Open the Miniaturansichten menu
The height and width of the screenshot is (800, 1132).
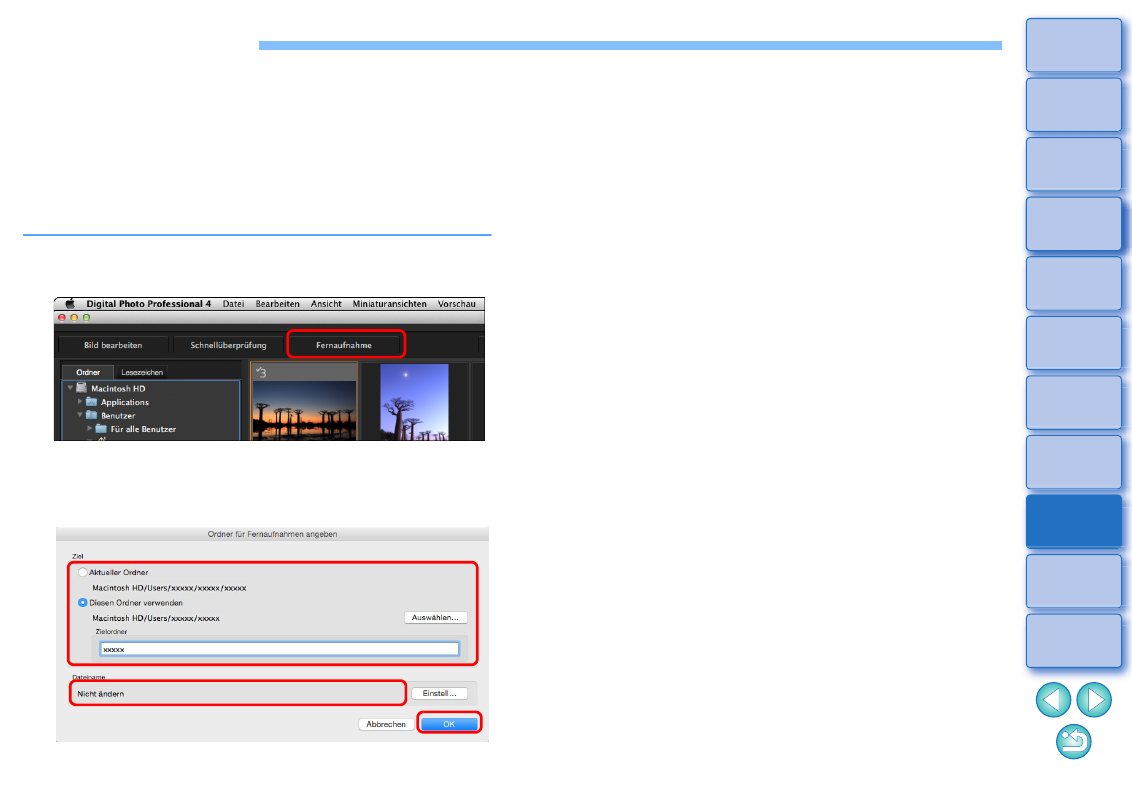(390, 304)
